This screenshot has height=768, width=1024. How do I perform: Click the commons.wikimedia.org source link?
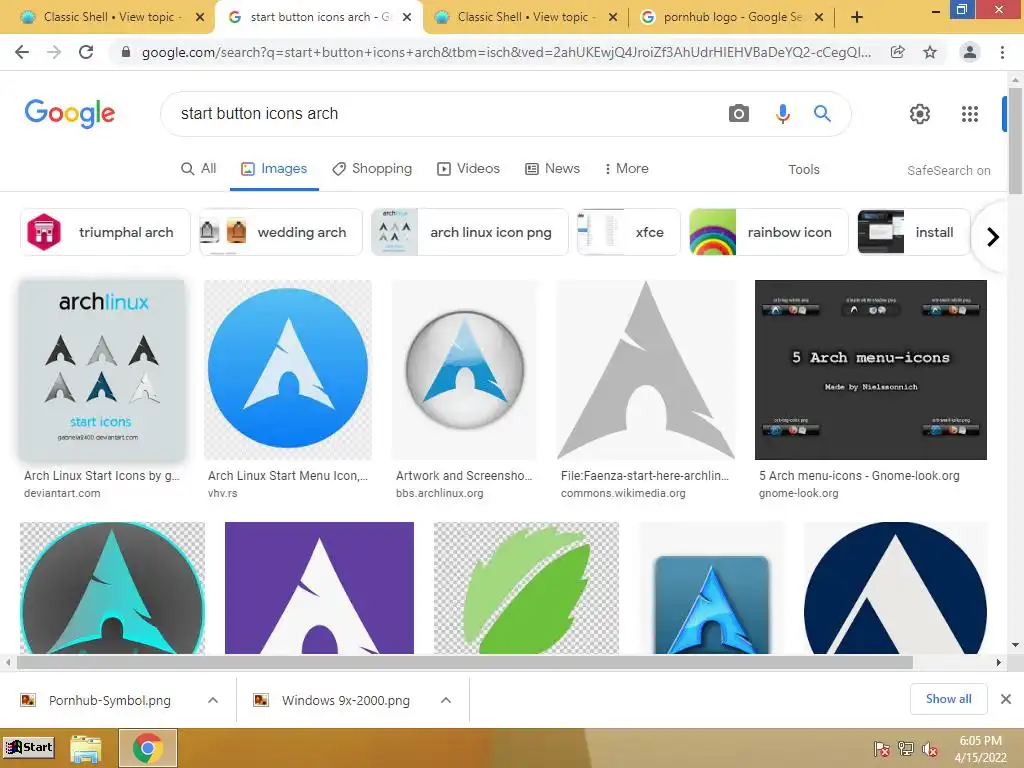pyautogui.click(x=623, y=493)
